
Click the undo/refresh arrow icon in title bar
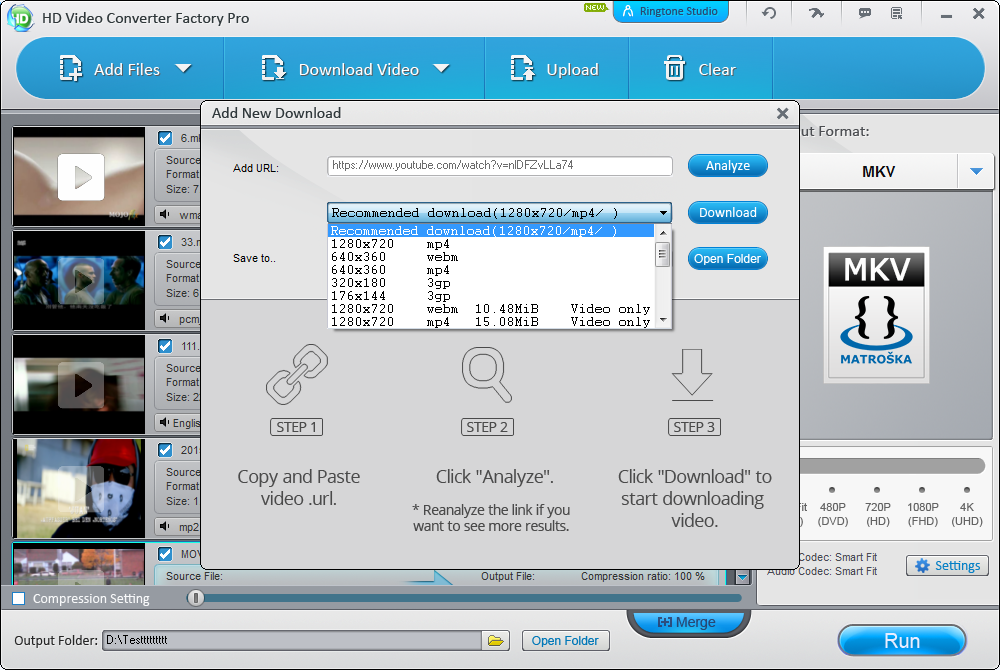point(769,13)
